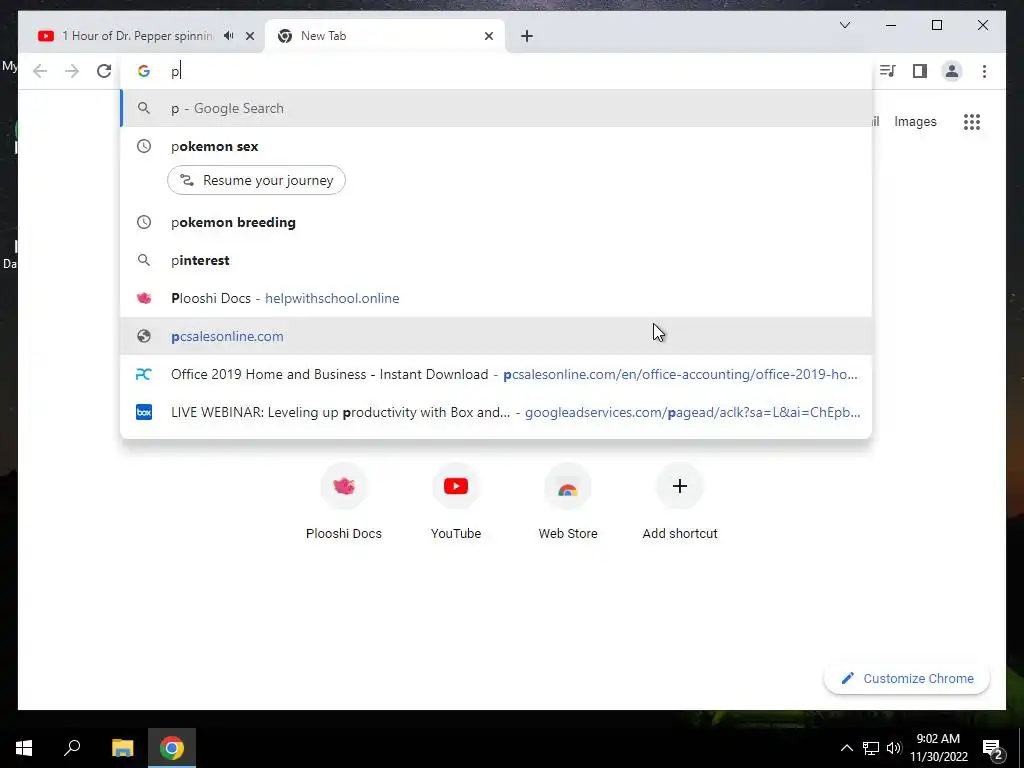
Task: Open the Windows Start menu
Action: [24, 748]
